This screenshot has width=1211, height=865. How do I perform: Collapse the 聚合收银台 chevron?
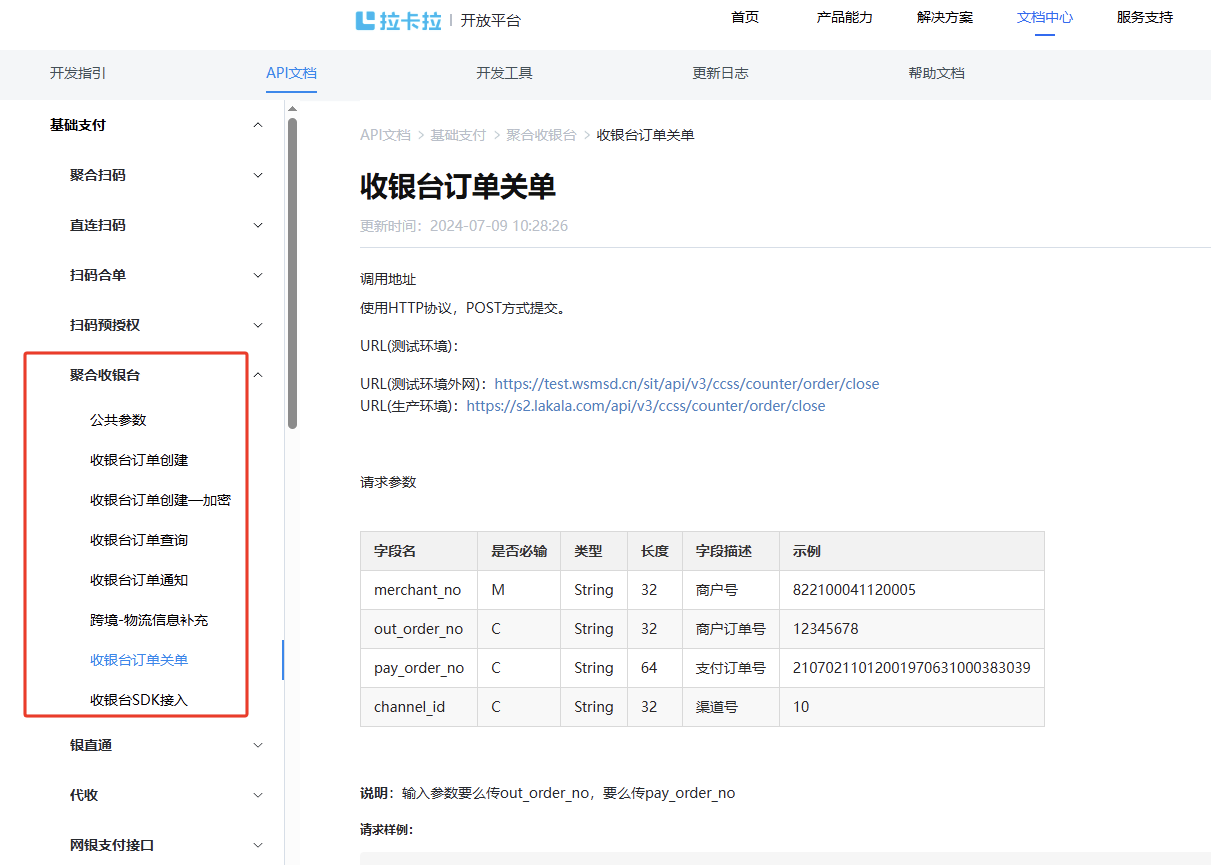click(x=258, y=375)
